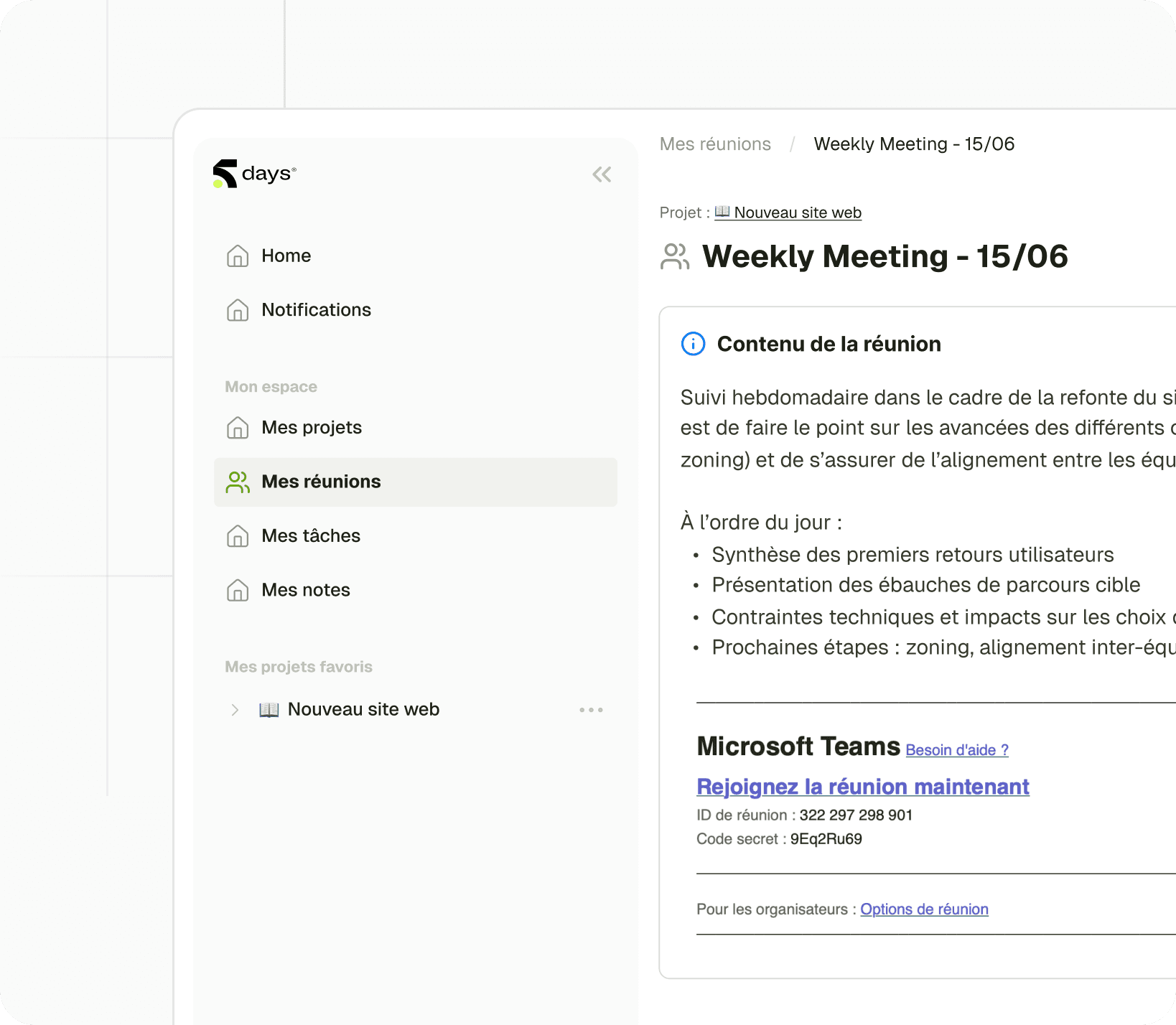Select the Mon espace section header
The width and height of the screenshot is (1176, 1025).
tap(271, 386)
